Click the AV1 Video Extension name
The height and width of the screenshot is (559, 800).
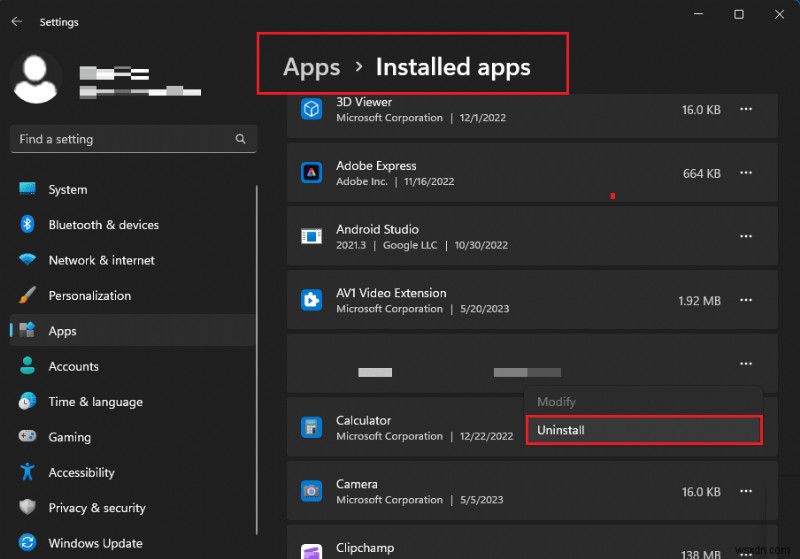pos(391,293)
